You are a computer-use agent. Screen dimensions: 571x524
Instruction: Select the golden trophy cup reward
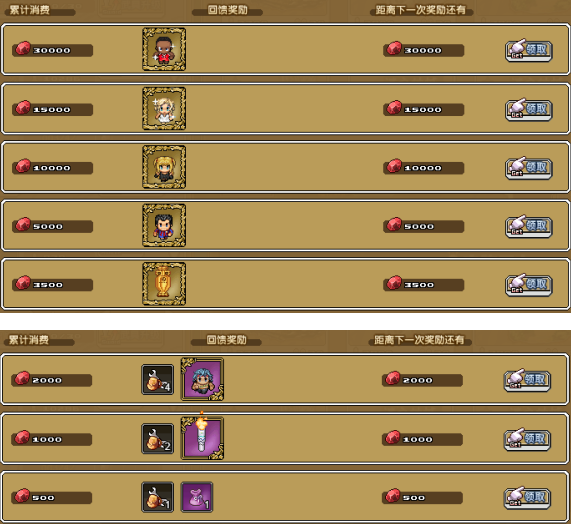click(x=164, y=284)
